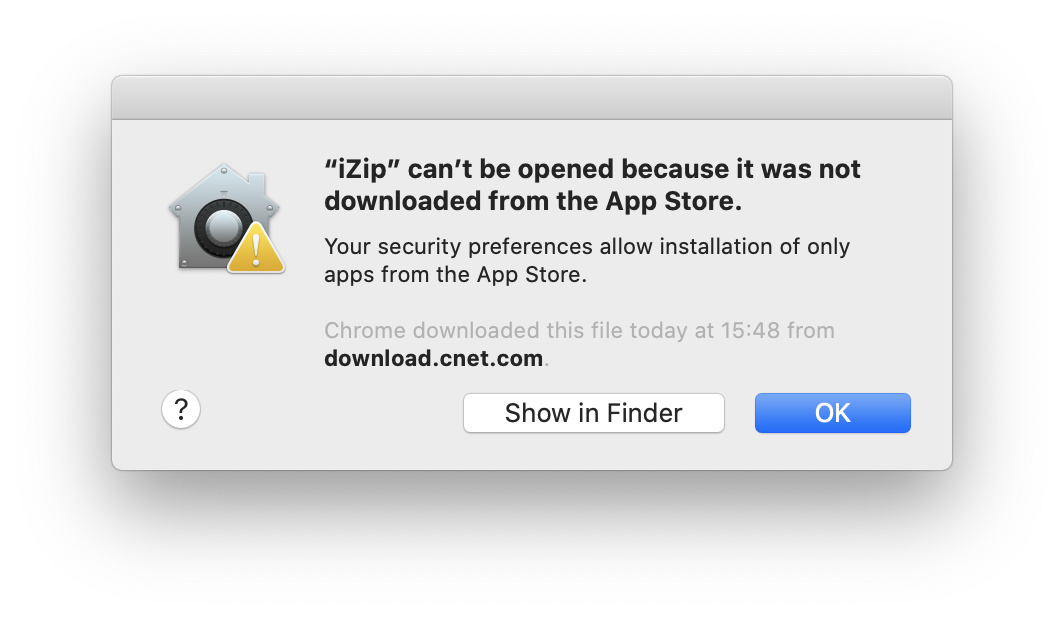Click the roof of the Gatekeeper house

click(x=224, y=183)
